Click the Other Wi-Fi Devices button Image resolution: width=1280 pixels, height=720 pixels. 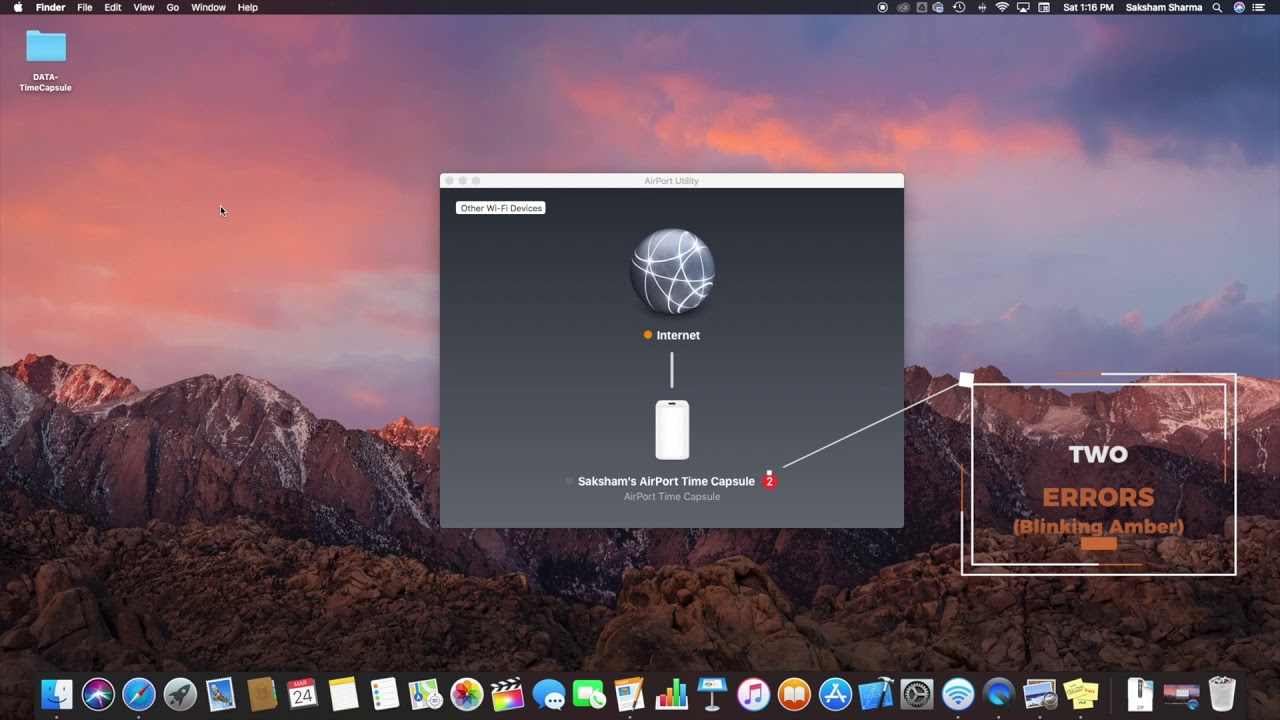coord(500,208)
